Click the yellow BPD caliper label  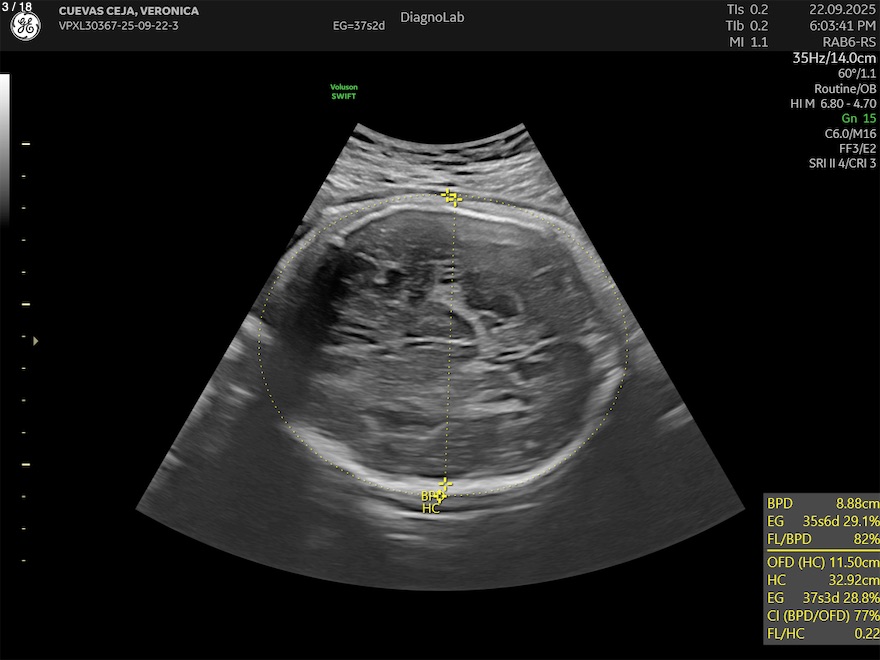pos(430,496)
